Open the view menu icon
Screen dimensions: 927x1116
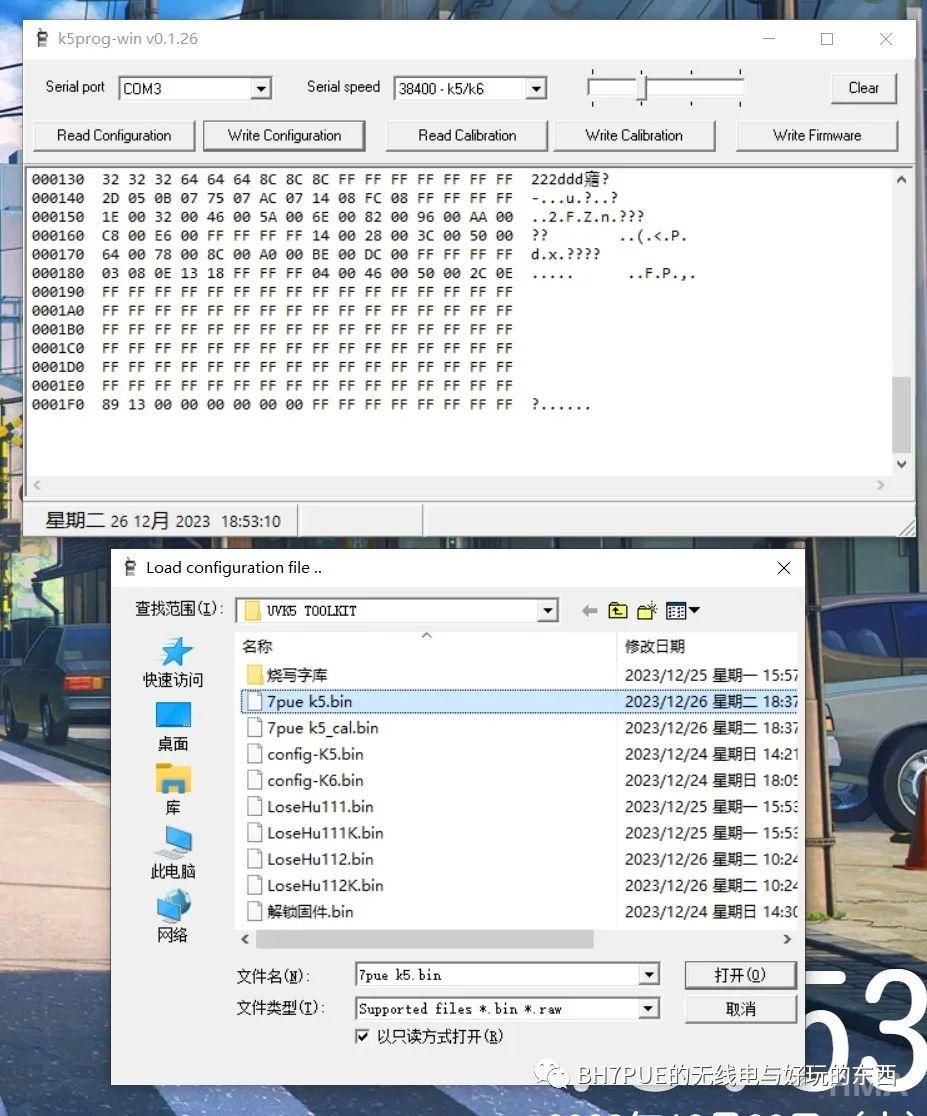[x=683, y=610]
